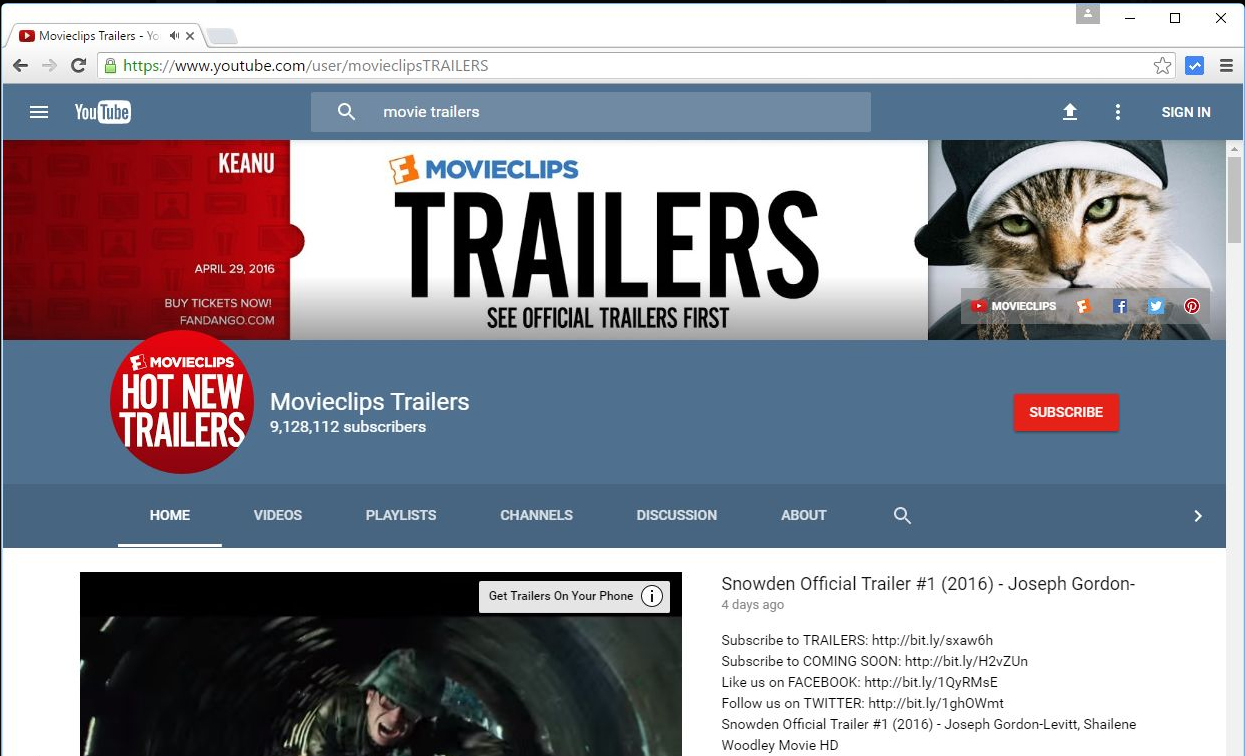Open the Facebook icon link on the banner
Viewport: 1245px width, 756px height.
(1120, 306)
